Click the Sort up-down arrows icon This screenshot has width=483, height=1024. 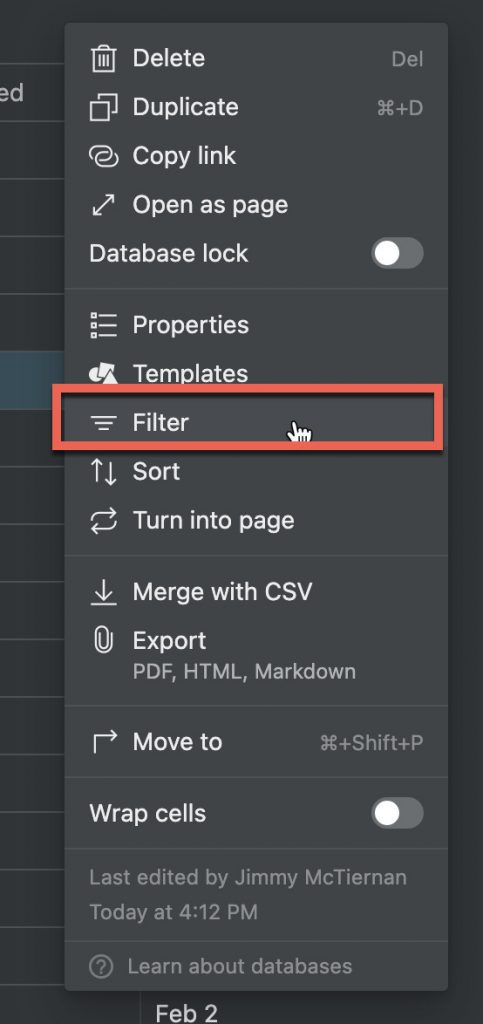coord(103,472)
